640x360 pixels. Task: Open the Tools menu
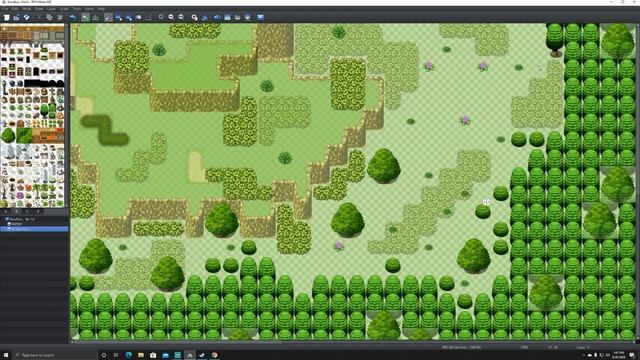[76, 9]
